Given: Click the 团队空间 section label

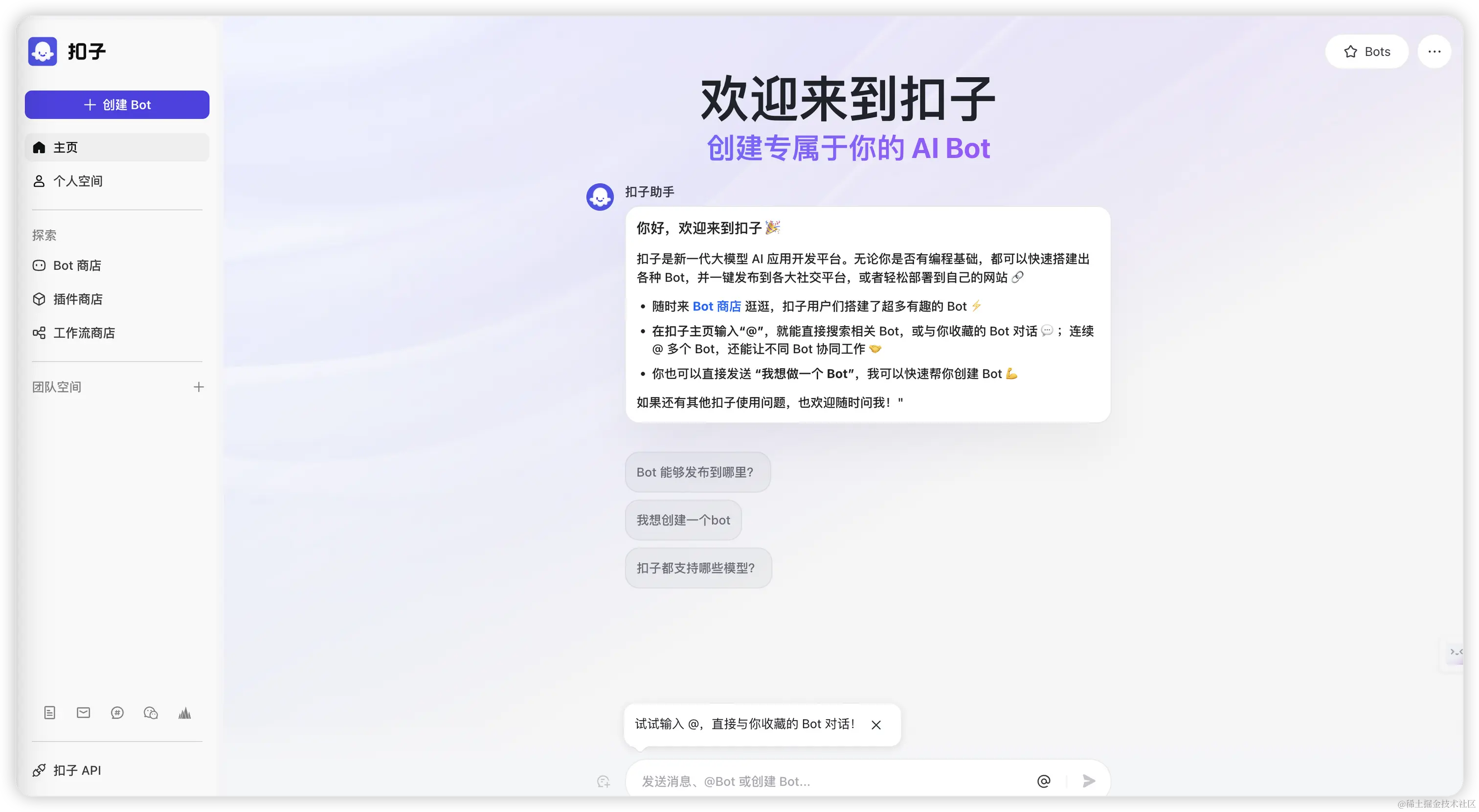Looking at the screenshot, I should [57, 387].
